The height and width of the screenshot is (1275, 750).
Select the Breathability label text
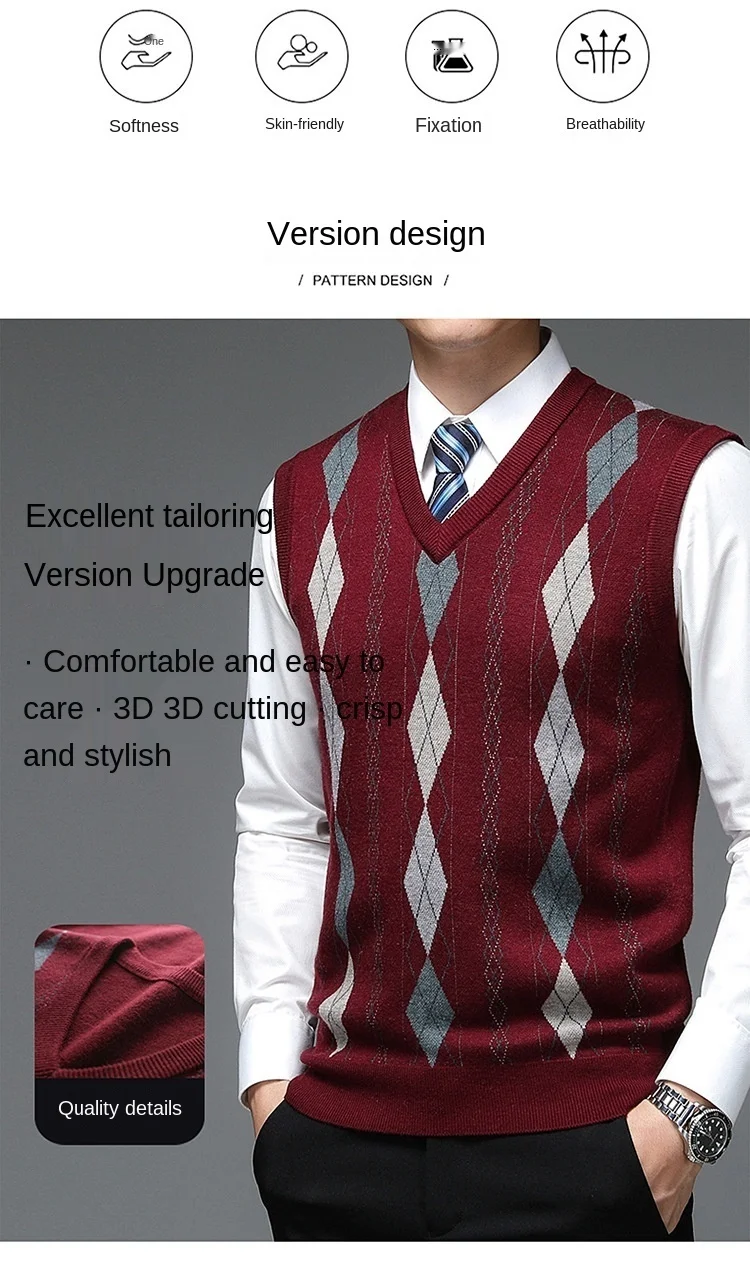[x=605, y=124]
